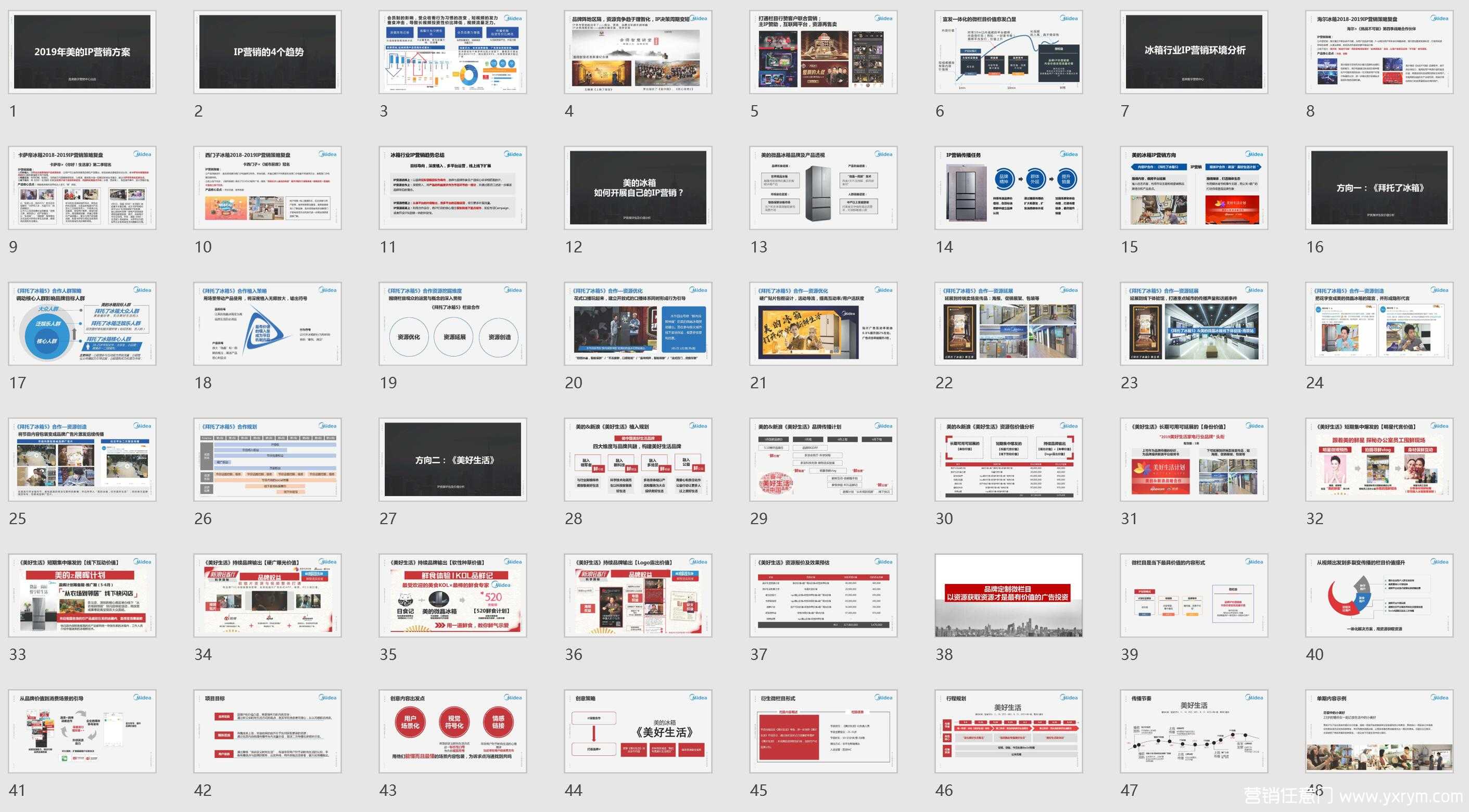Click slide 14 IP营销传播任务

click(1009, 187)
